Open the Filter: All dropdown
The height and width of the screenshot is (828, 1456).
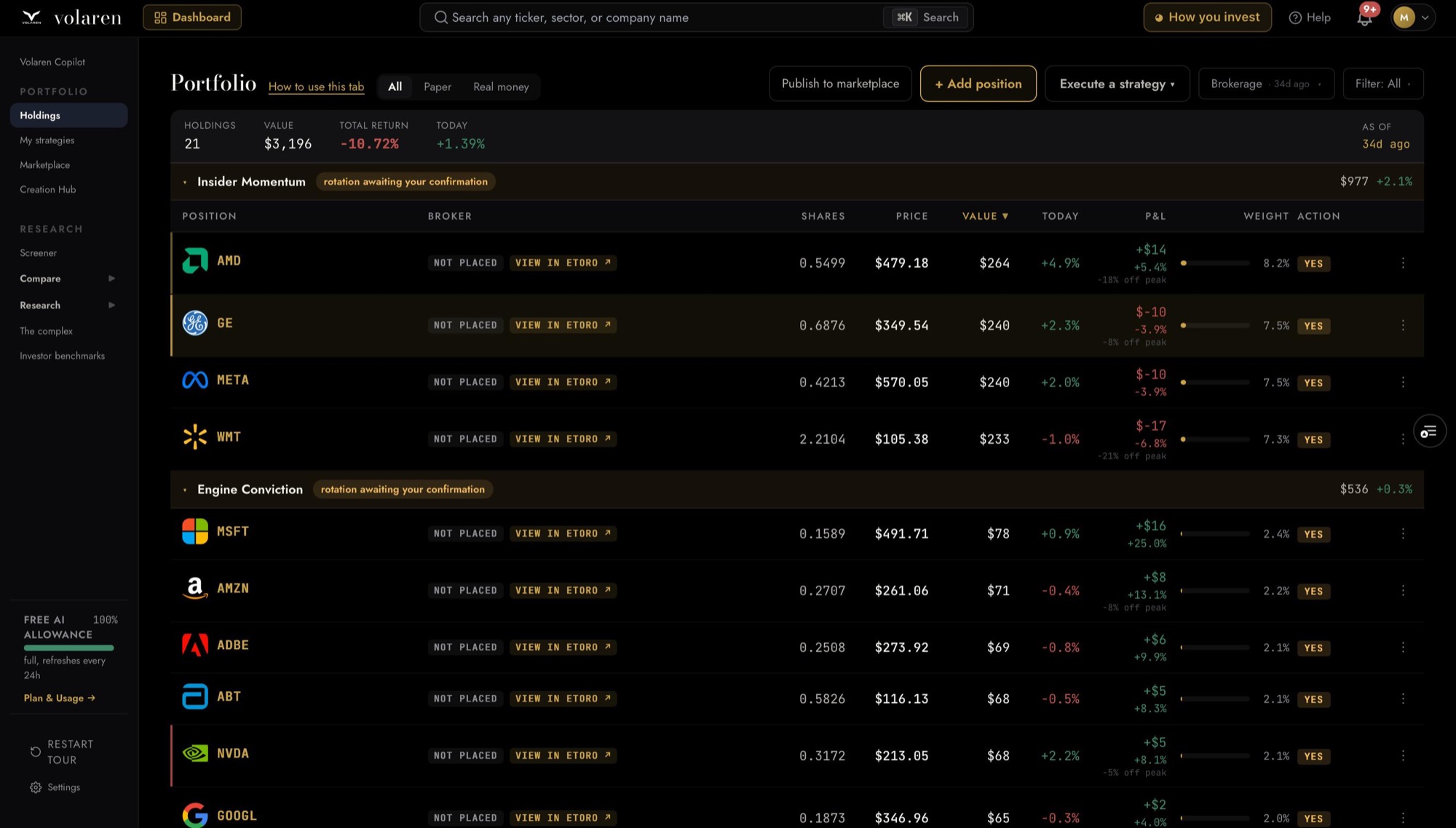pyautogui.click(x=1382, y=84)
